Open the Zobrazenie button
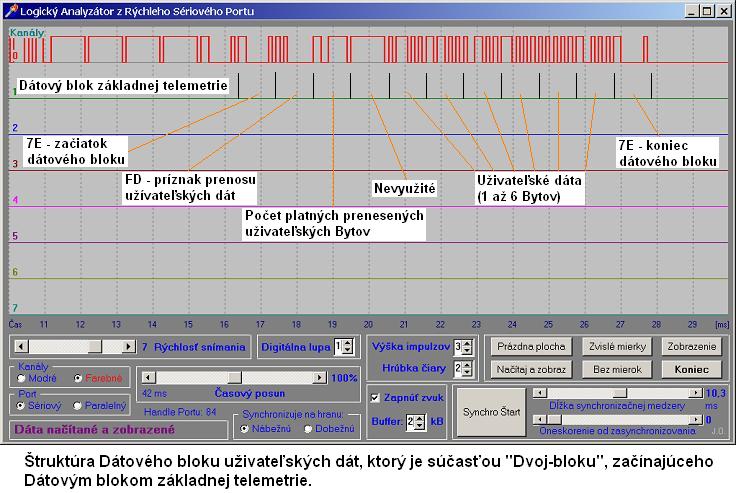The width and height of the screenshot is (736, 493). click(691, 347)
